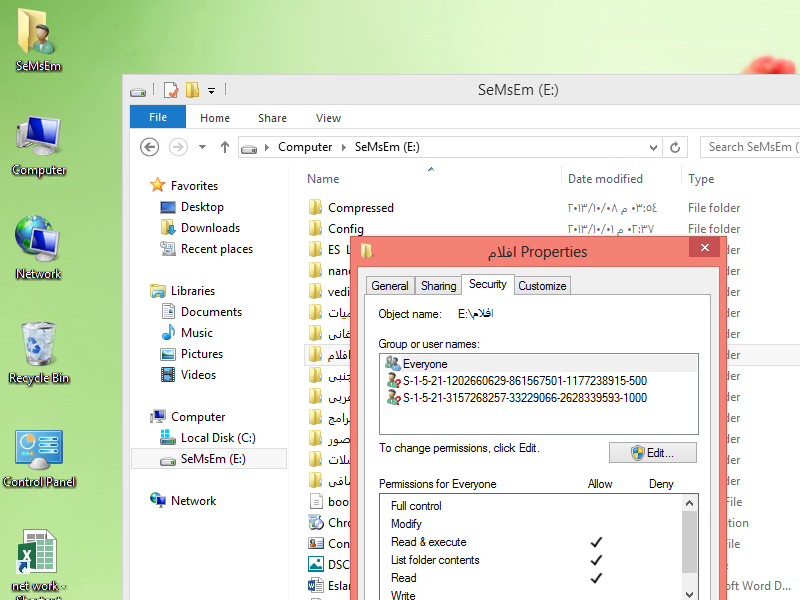
Task: Select the Pictures library
Action: coord(192,354)
